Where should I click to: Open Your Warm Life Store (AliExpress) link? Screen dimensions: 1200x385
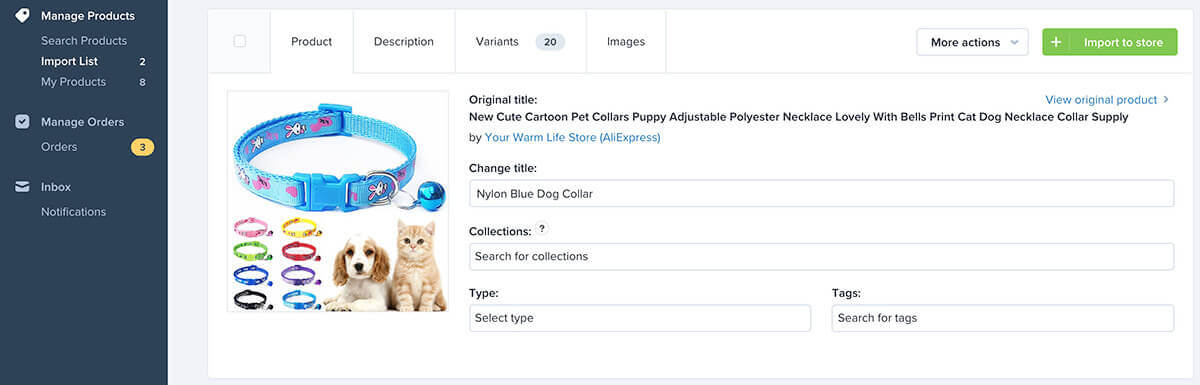pyautogui.click(x=573, y=138)
